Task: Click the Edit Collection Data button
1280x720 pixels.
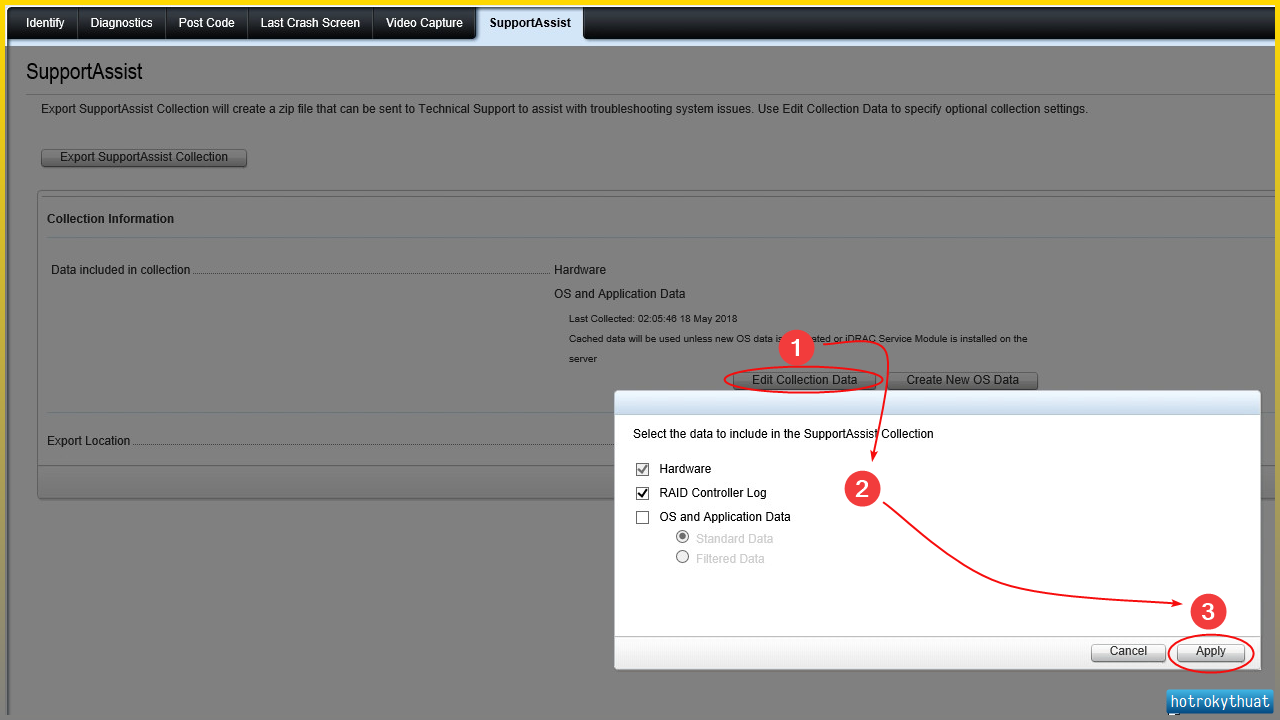Action: pos(804,381)
